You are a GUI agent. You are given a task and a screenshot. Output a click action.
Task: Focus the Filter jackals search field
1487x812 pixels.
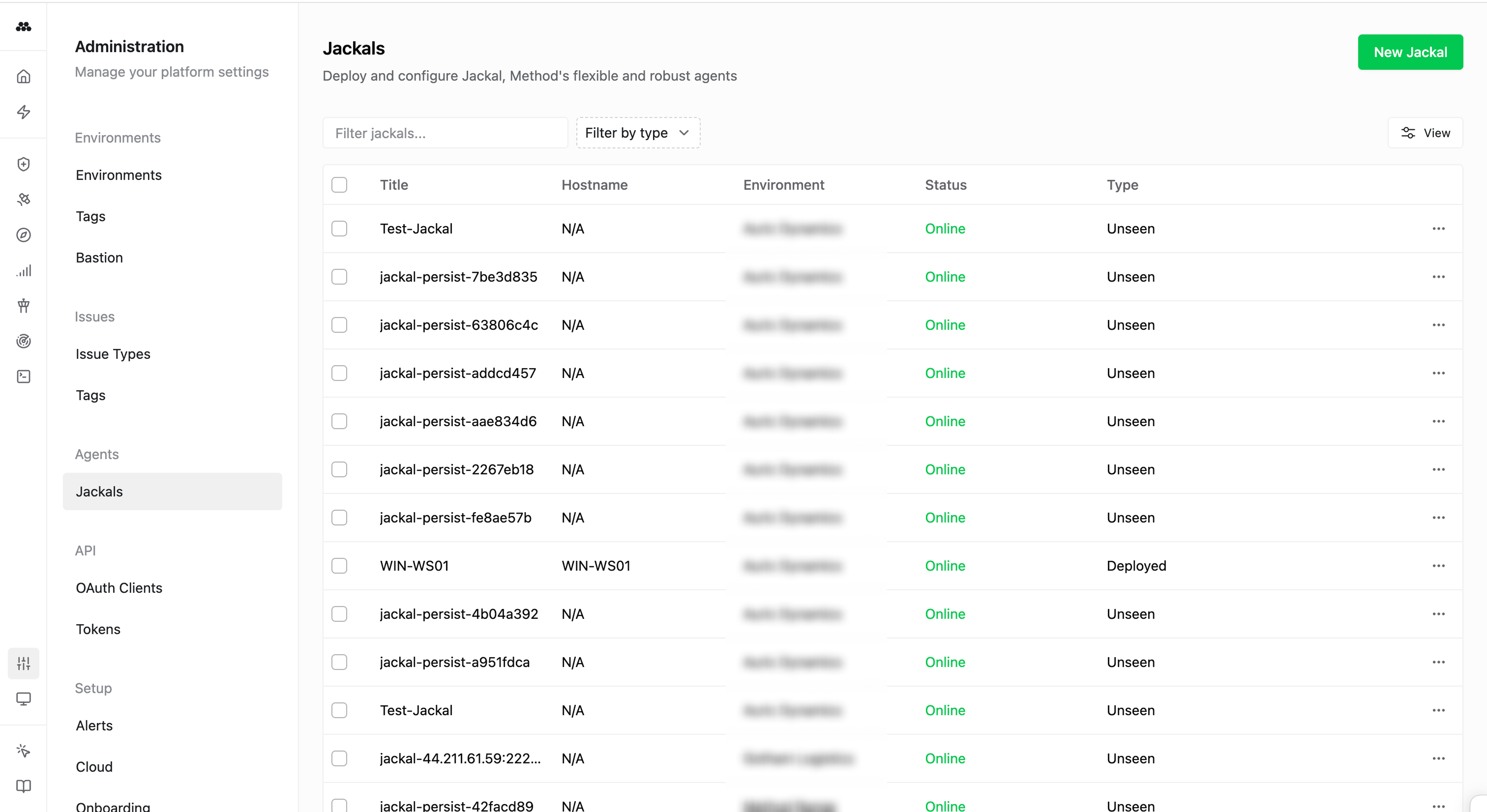(x=445, y=133)
